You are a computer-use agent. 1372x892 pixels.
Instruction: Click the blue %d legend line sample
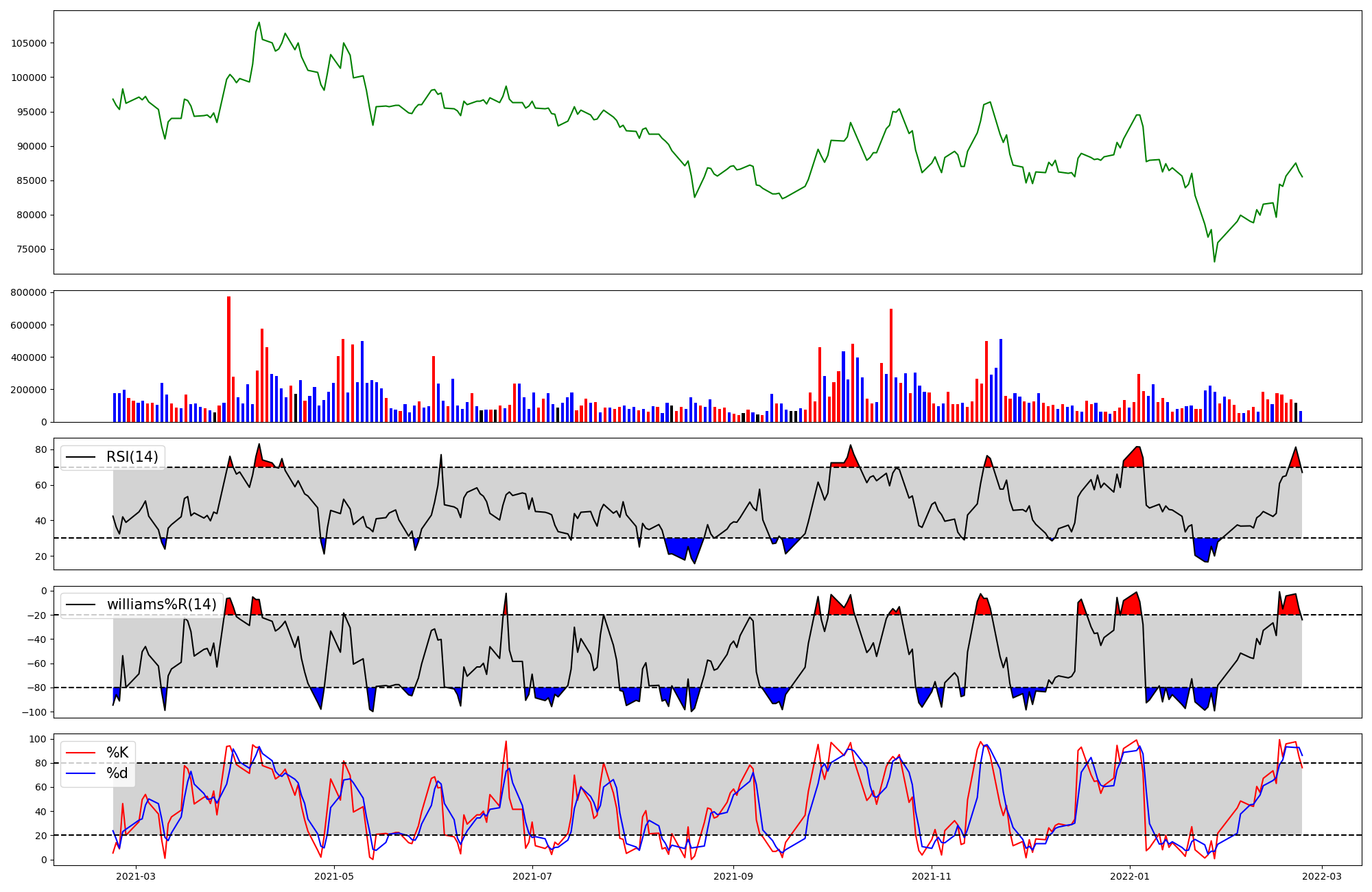80,773
